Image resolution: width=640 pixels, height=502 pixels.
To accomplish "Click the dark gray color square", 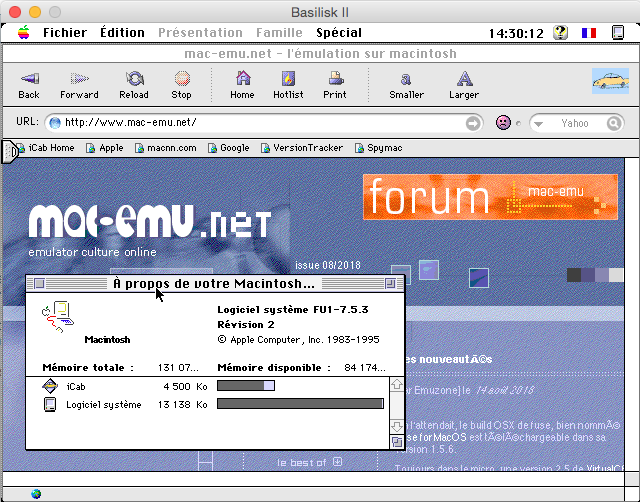I will (574, 275).
